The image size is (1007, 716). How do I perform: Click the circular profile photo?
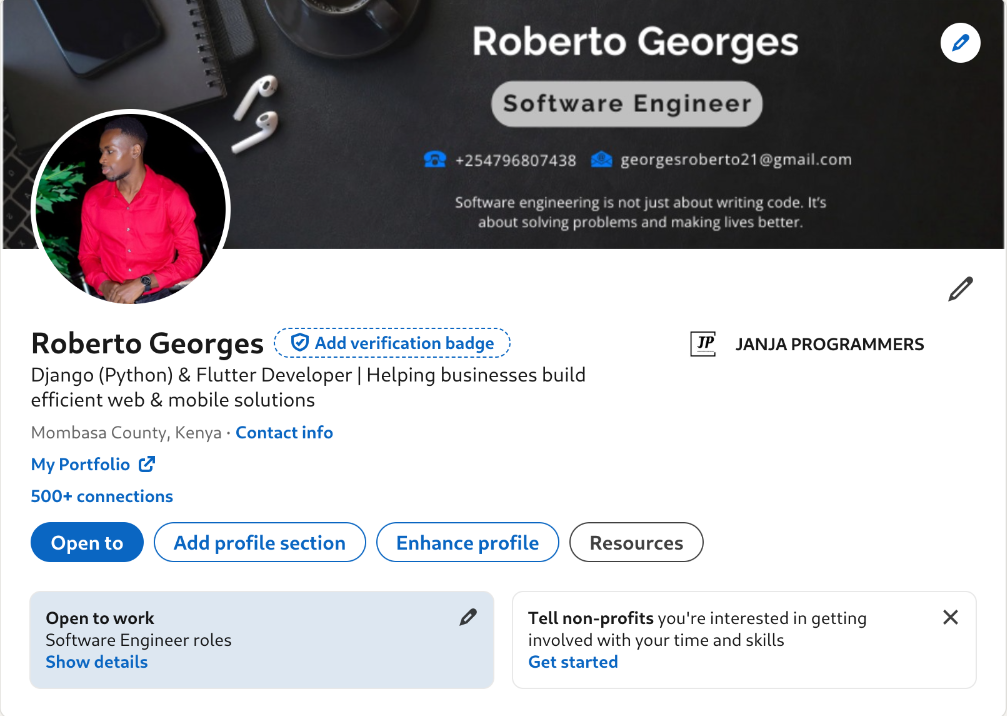point(131,207)
